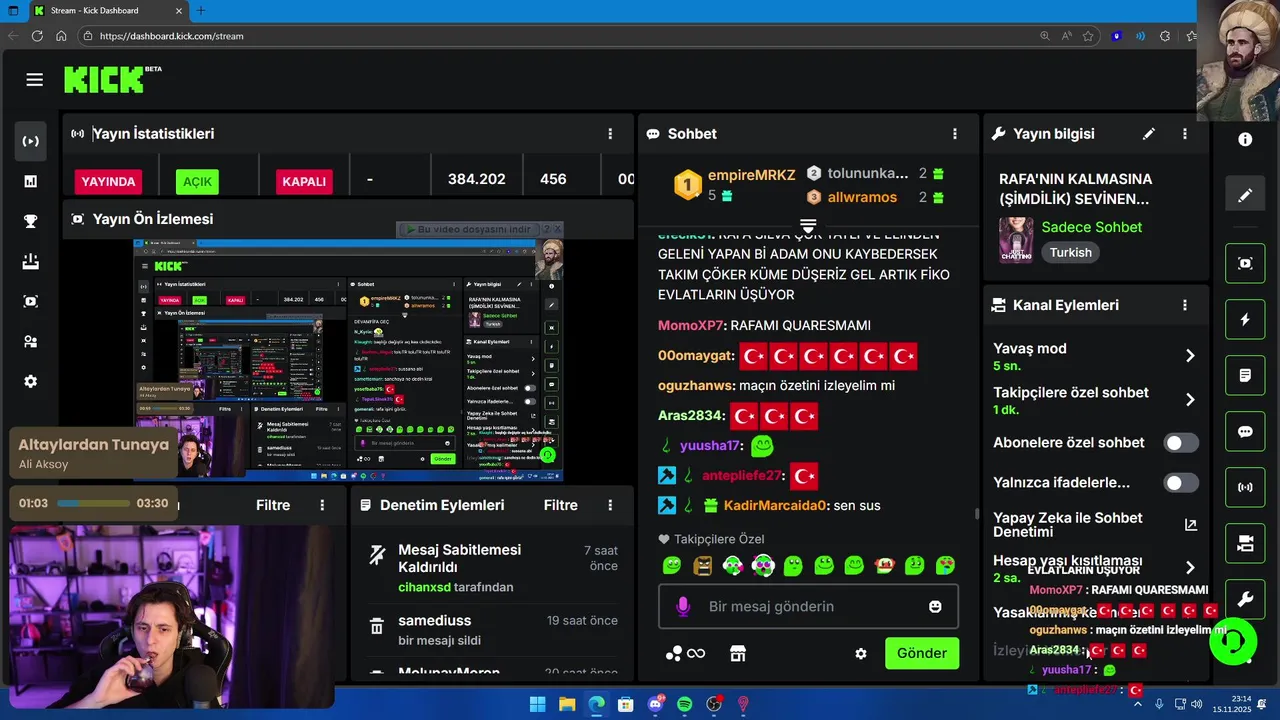1280x720 pixels.
Task: Click the lightning bolt icon in the right toolbar
Action: pos(1245,319)
